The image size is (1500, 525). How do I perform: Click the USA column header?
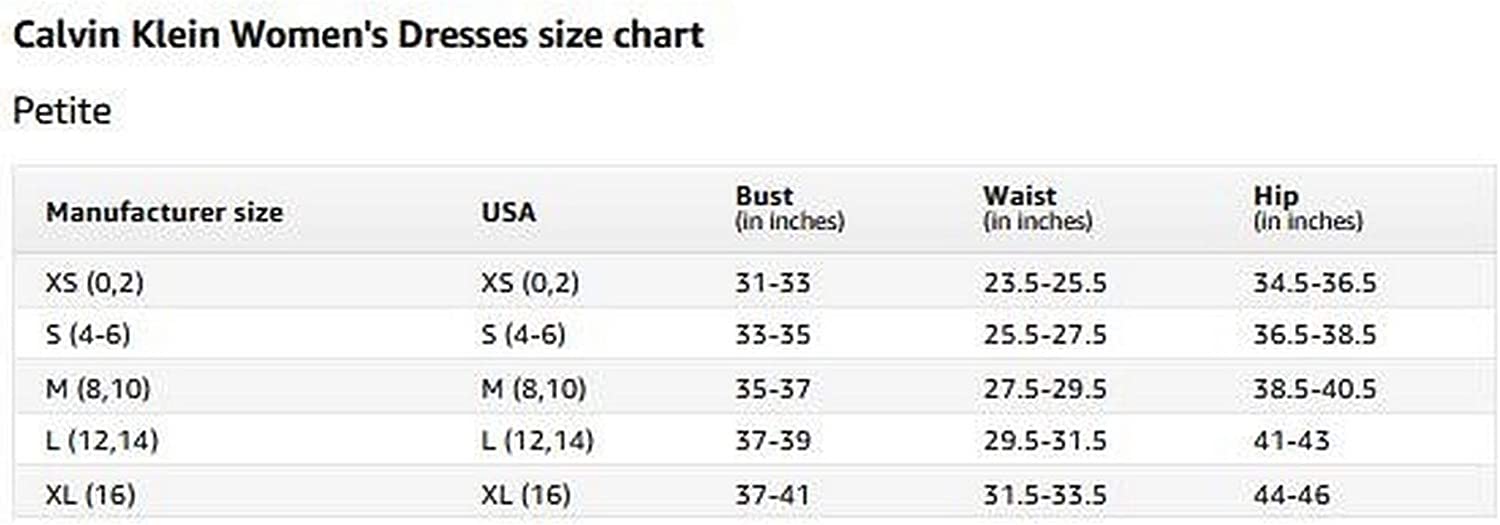click(508, 212)
